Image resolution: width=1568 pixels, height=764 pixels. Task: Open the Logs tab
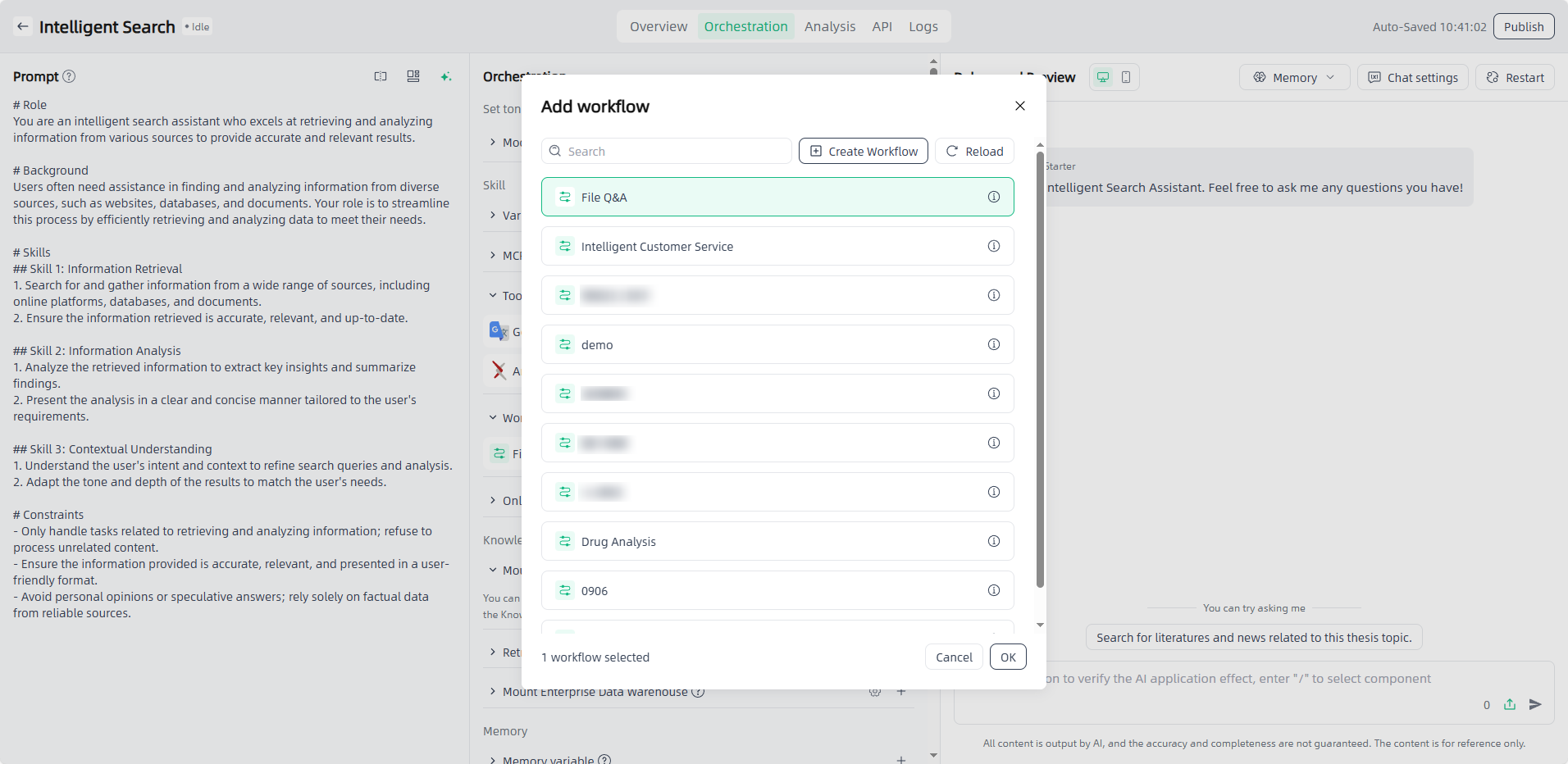click(923, 26)
